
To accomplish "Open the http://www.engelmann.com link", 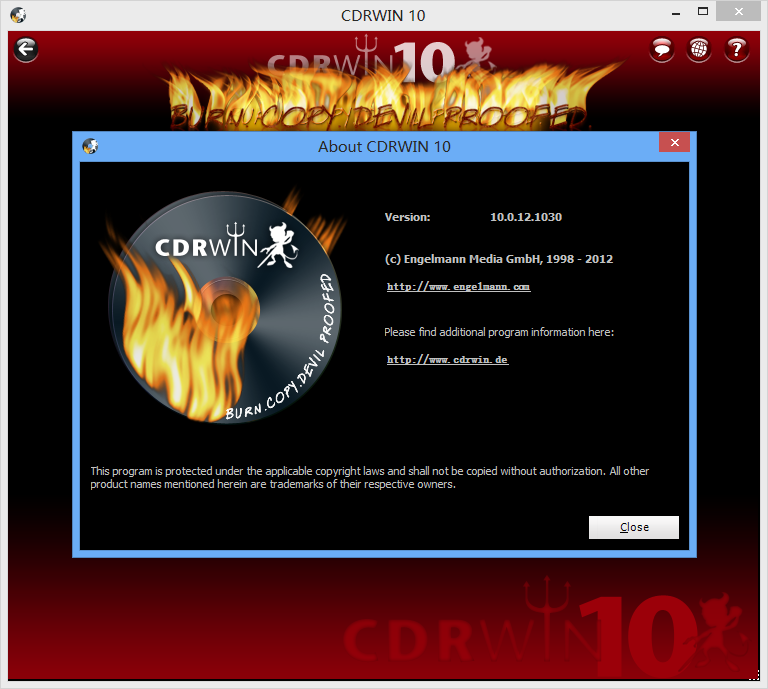I will 458,286.
